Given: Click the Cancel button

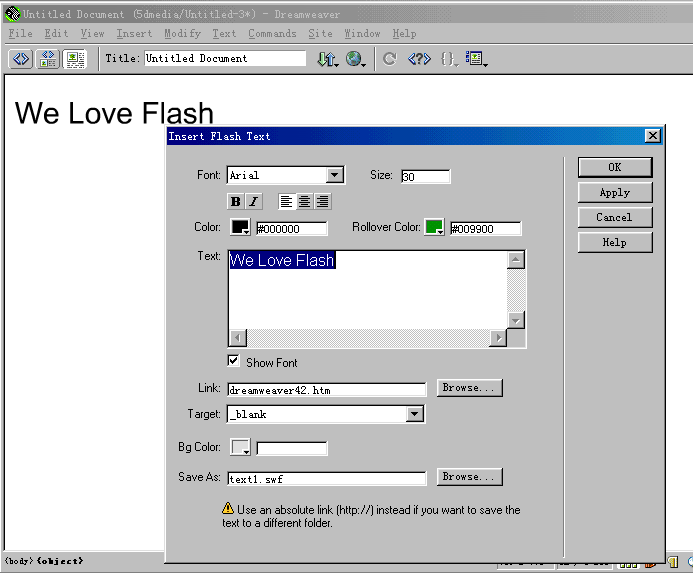Looking at the screenshot, I should [x=615, y=218].
